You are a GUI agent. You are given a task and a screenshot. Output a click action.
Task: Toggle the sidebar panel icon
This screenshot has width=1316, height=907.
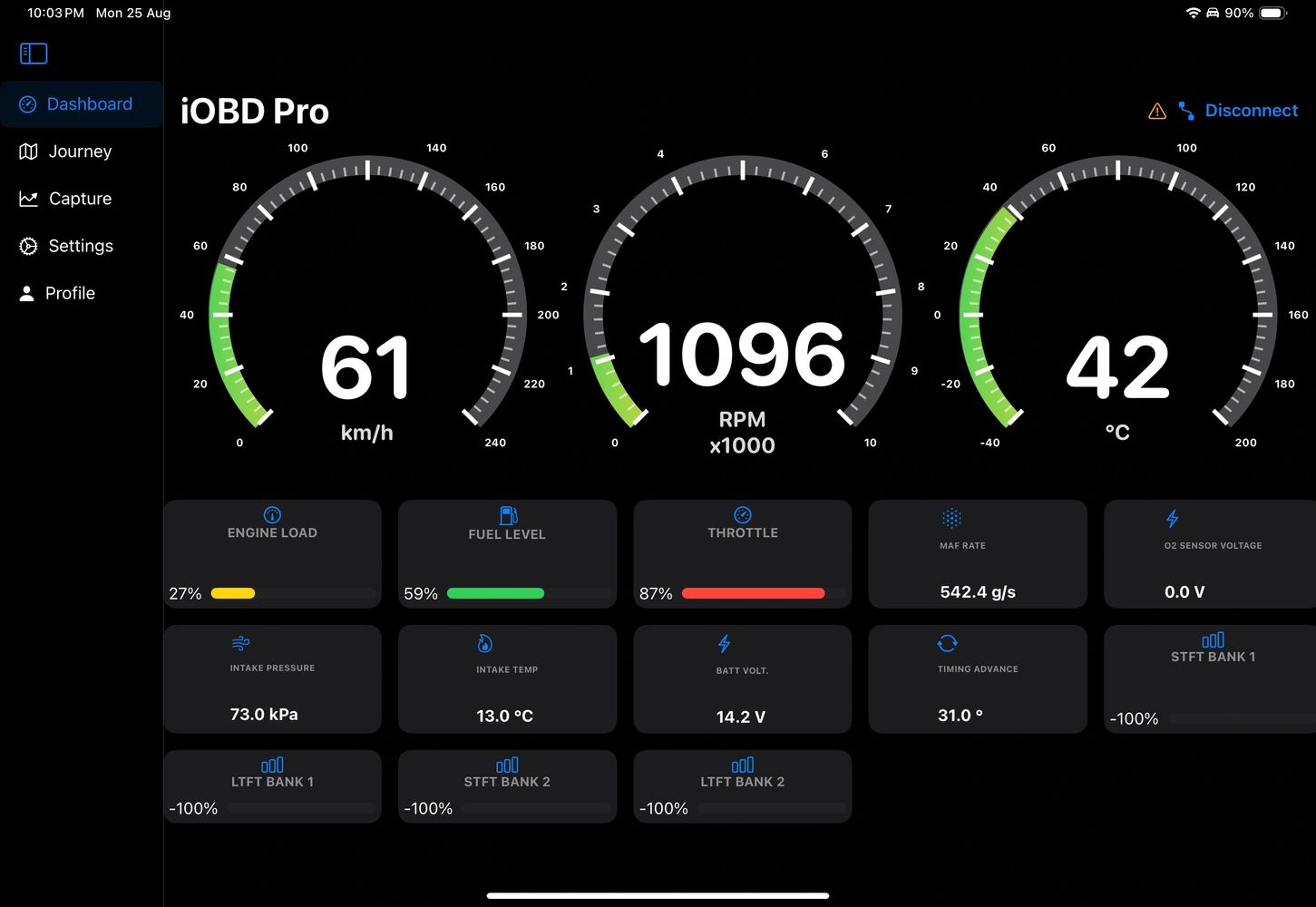click(x=34, y=54)
